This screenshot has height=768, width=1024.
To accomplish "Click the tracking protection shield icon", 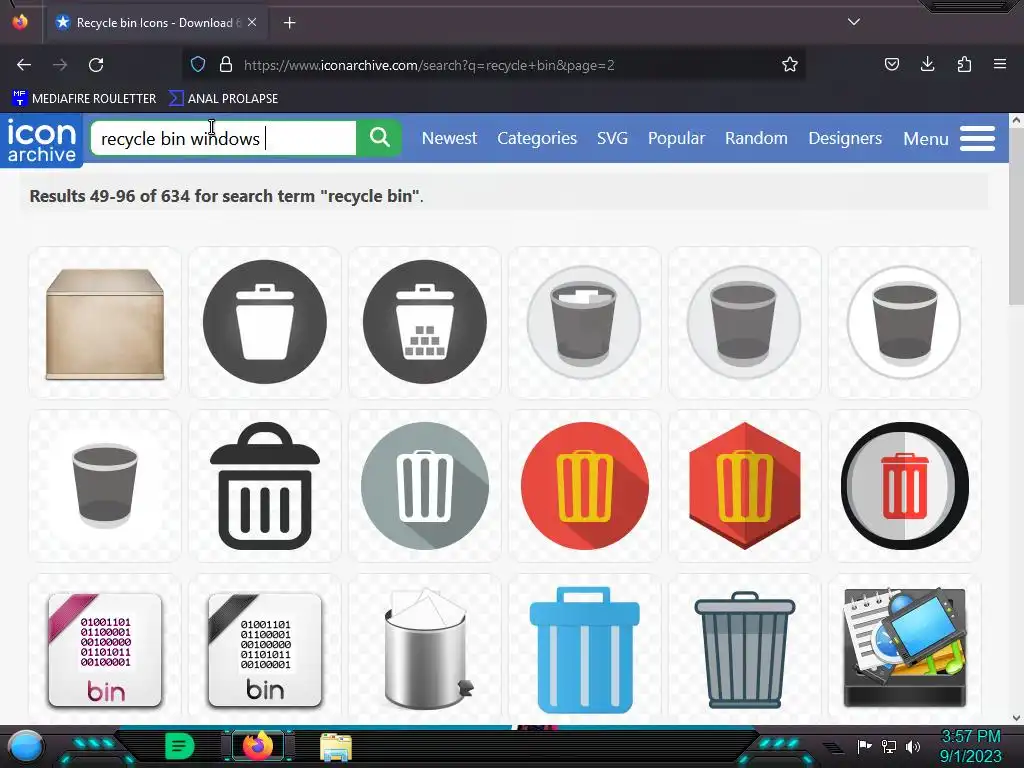I will coord(198,65).
